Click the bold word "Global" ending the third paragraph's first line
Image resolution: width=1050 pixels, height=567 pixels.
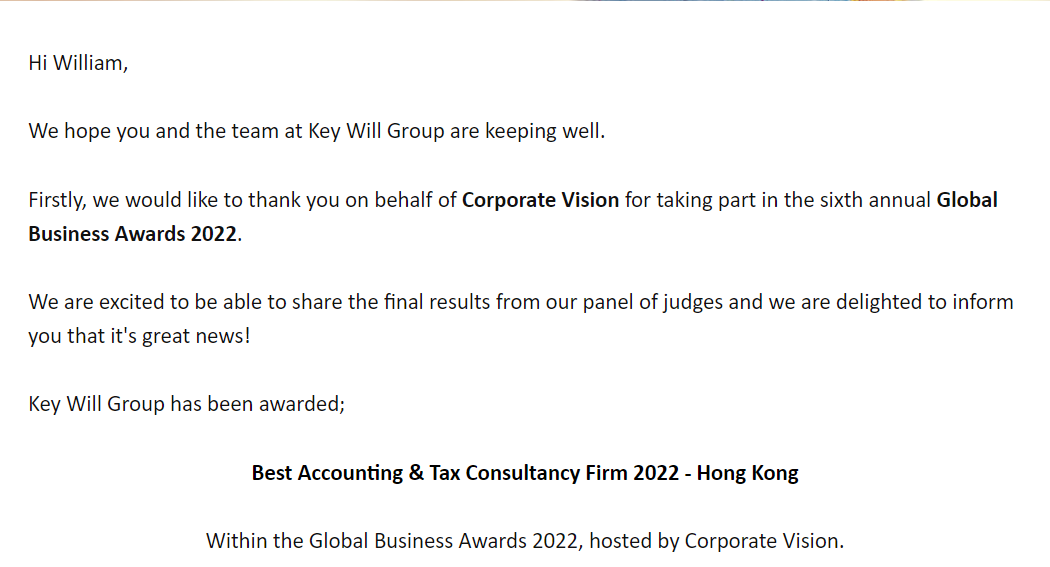coord(967,200)
